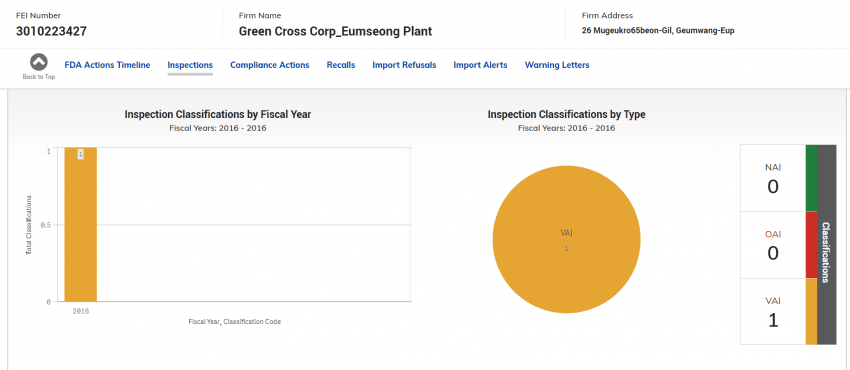The width and height of the screenshot is (850, 370).
Task: Click the green NAI color strip
Action: pyautogui.click(x=811, y=178)
